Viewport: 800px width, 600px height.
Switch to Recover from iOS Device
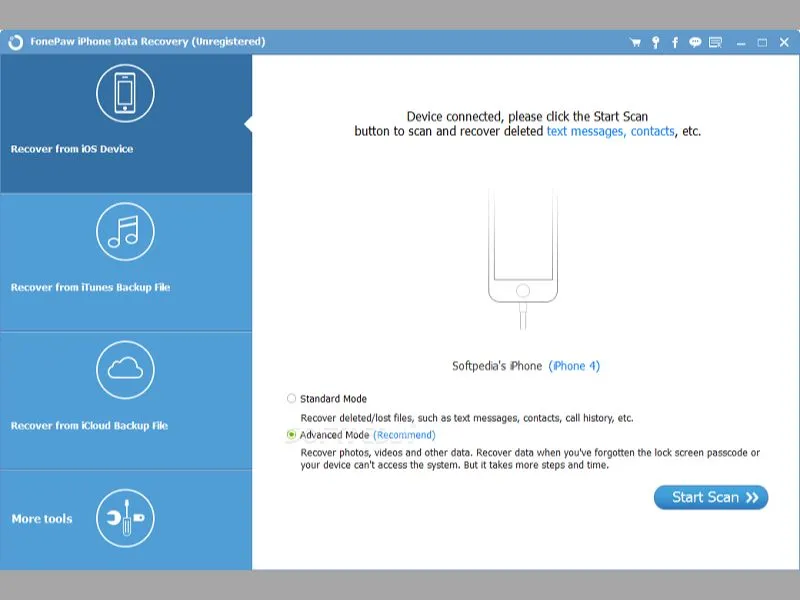(x=126, y=124)
